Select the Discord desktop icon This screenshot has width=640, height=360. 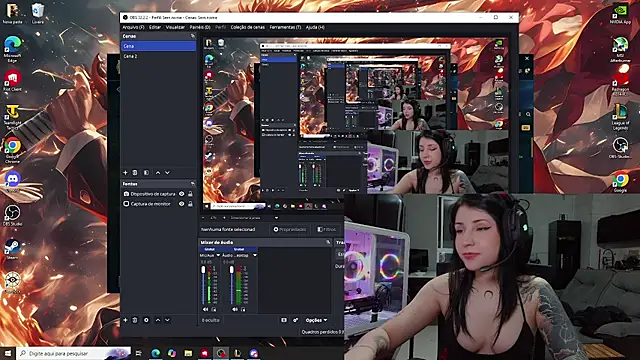13,182
